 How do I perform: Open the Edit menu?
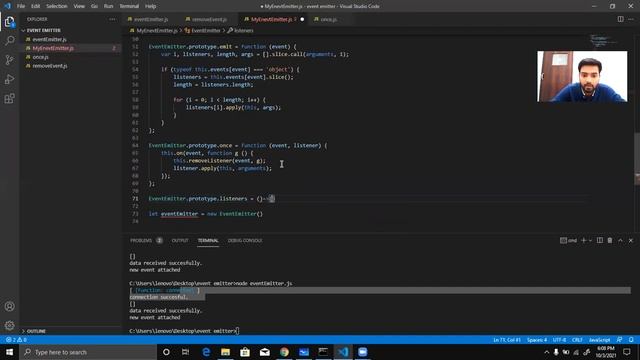36,6
